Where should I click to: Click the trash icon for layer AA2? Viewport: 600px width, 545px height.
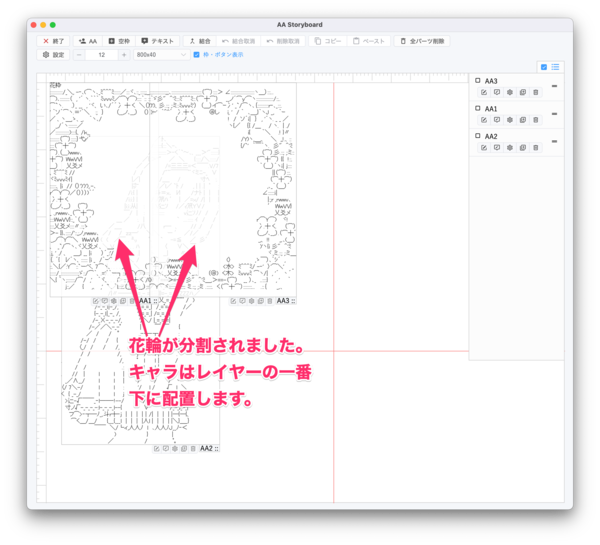point(536,148)
